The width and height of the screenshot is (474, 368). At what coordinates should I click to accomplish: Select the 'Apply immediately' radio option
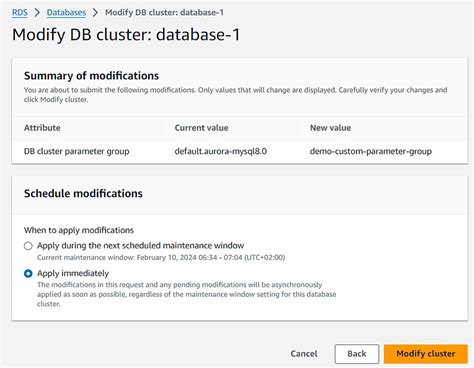(28, 274)
